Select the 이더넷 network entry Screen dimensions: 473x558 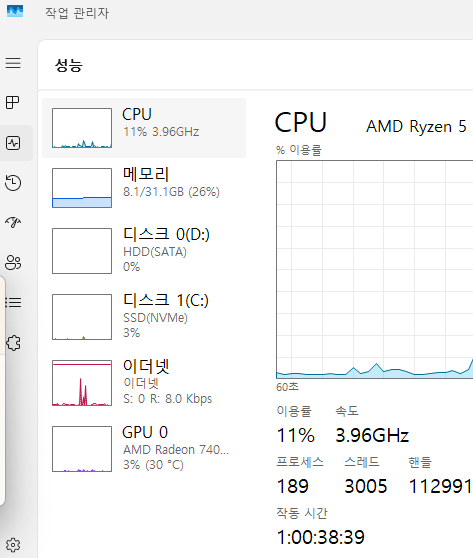click(144, 383)
